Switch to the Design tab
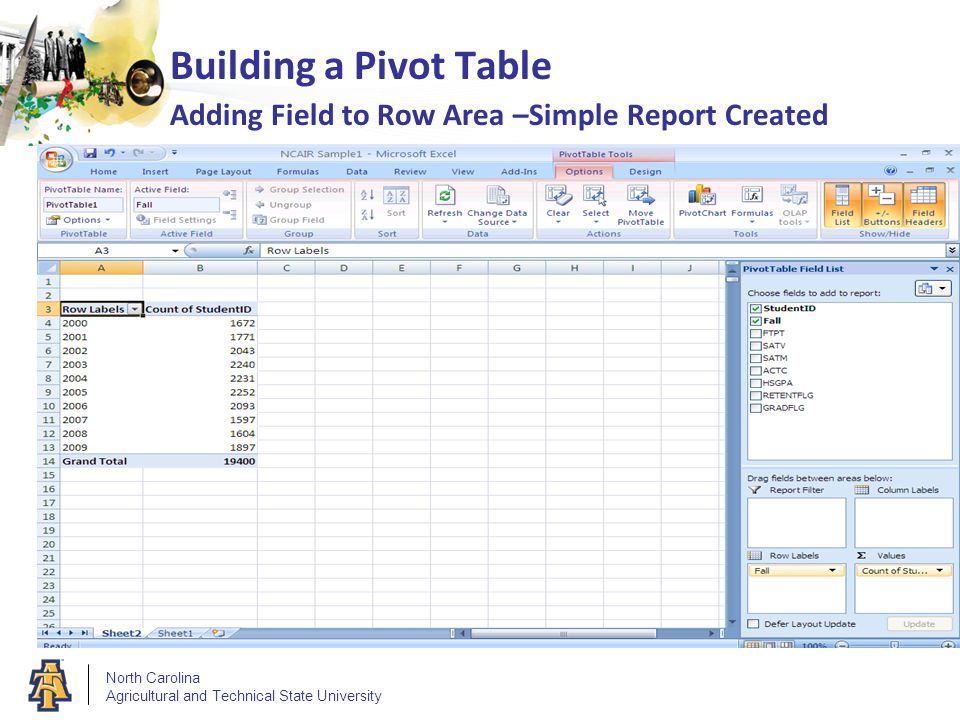The image size is (960, 720). coord(645,172)
